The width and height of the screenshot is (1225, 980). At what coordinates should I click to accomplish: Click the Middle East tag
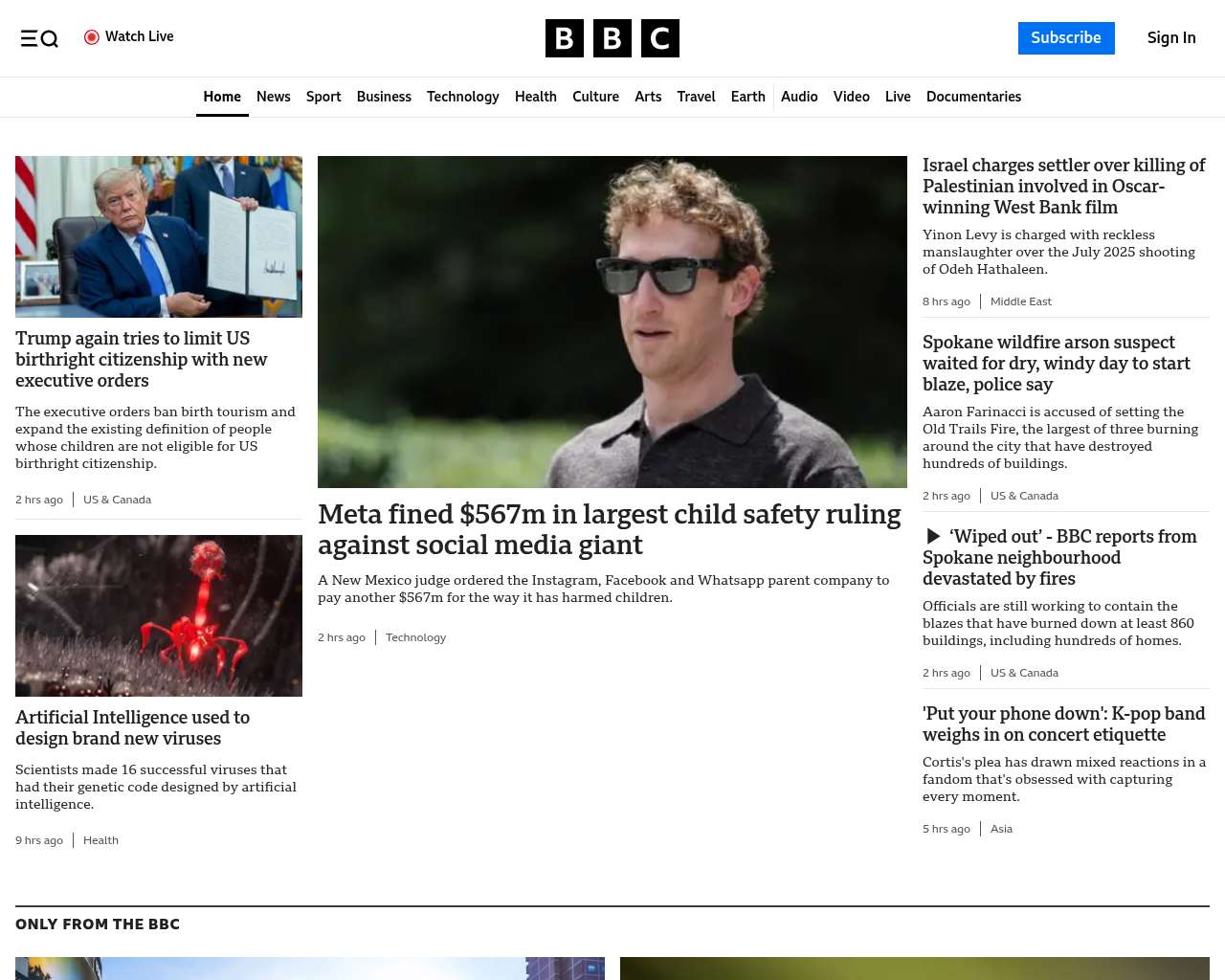1020,301
